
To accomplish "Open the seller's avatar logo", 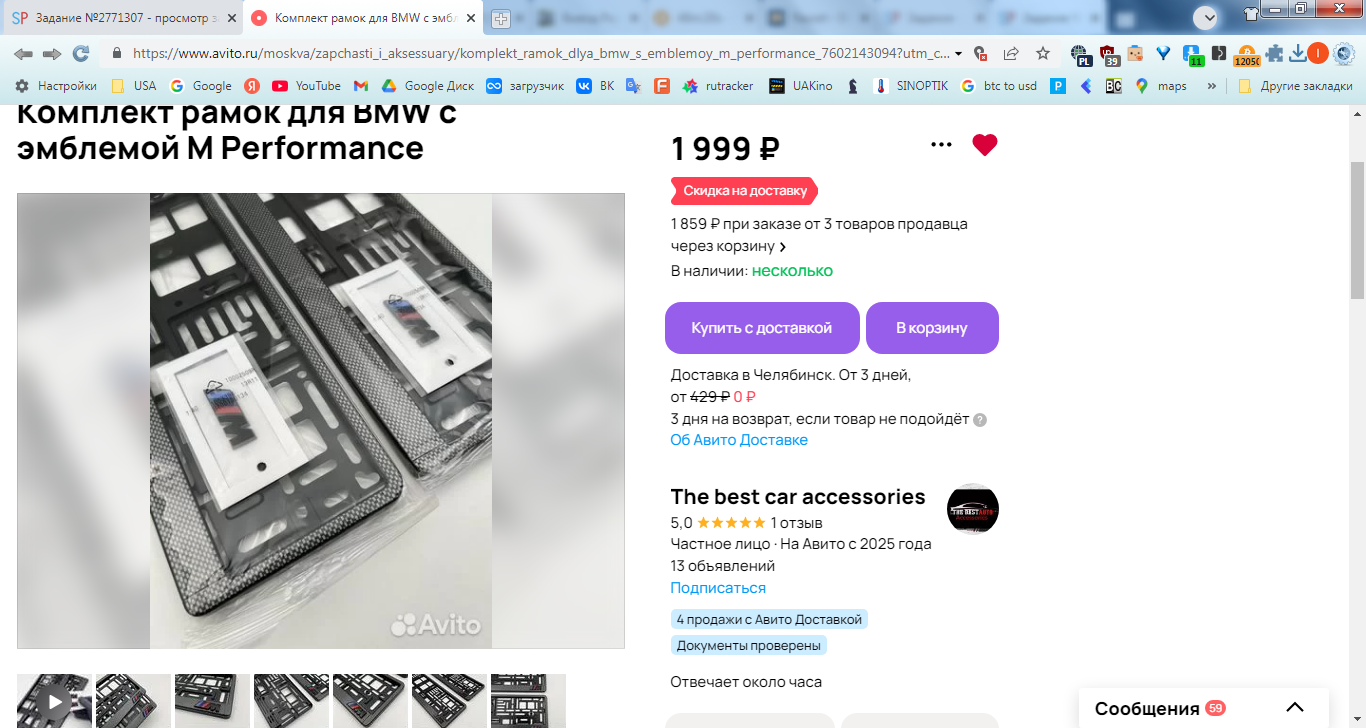I will click(972, 509).
